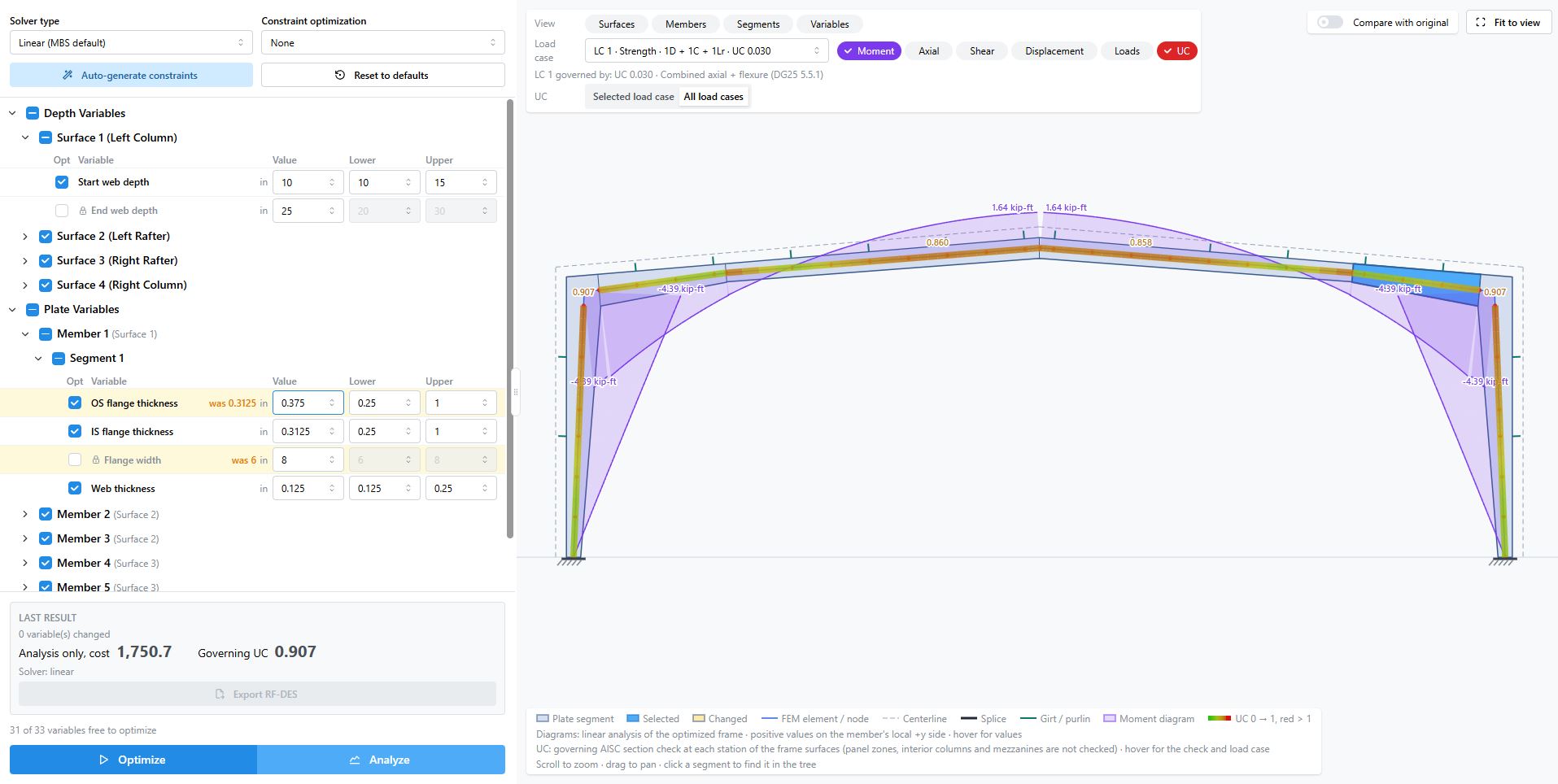This screenshot has width=1558, height=784.
Task: Click the Web thickness upper bound field
Action: click(460, 489)
